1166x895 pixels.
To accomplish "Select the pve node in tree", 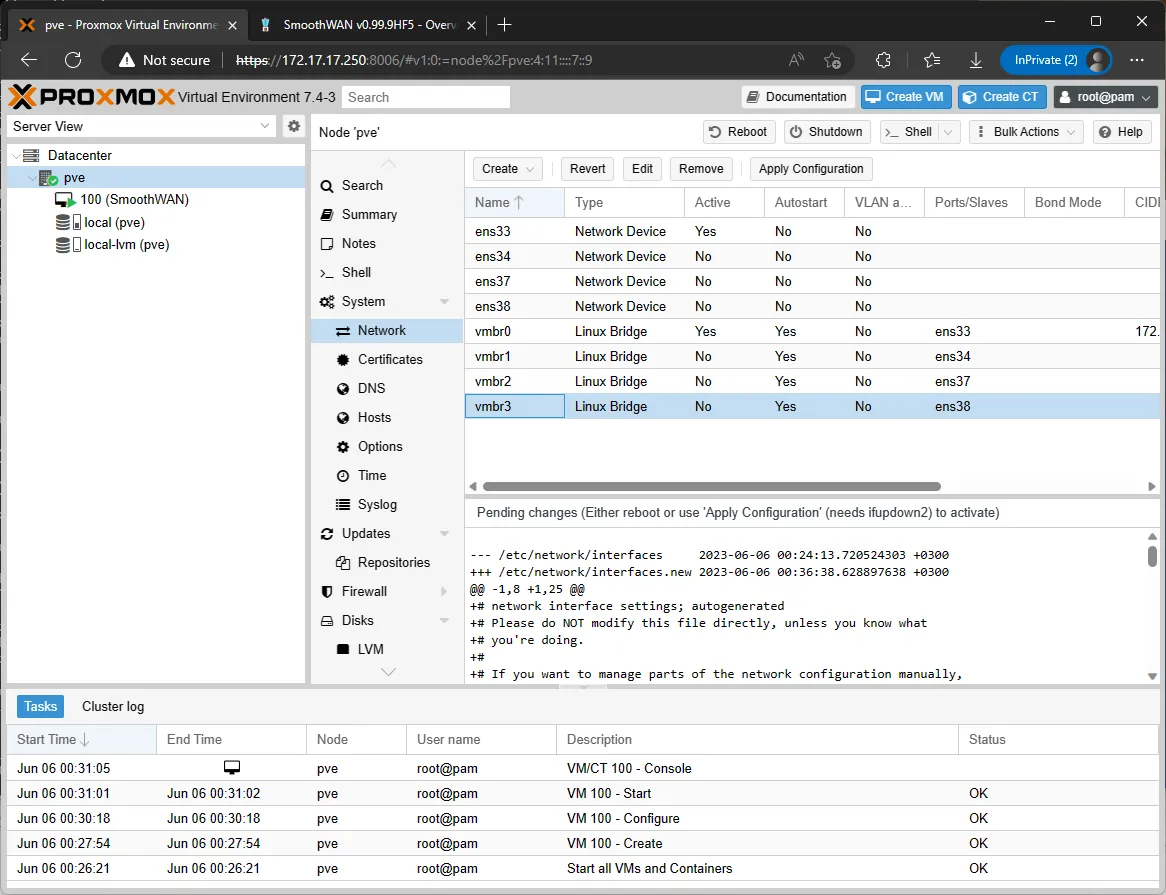I will point(74,178).
